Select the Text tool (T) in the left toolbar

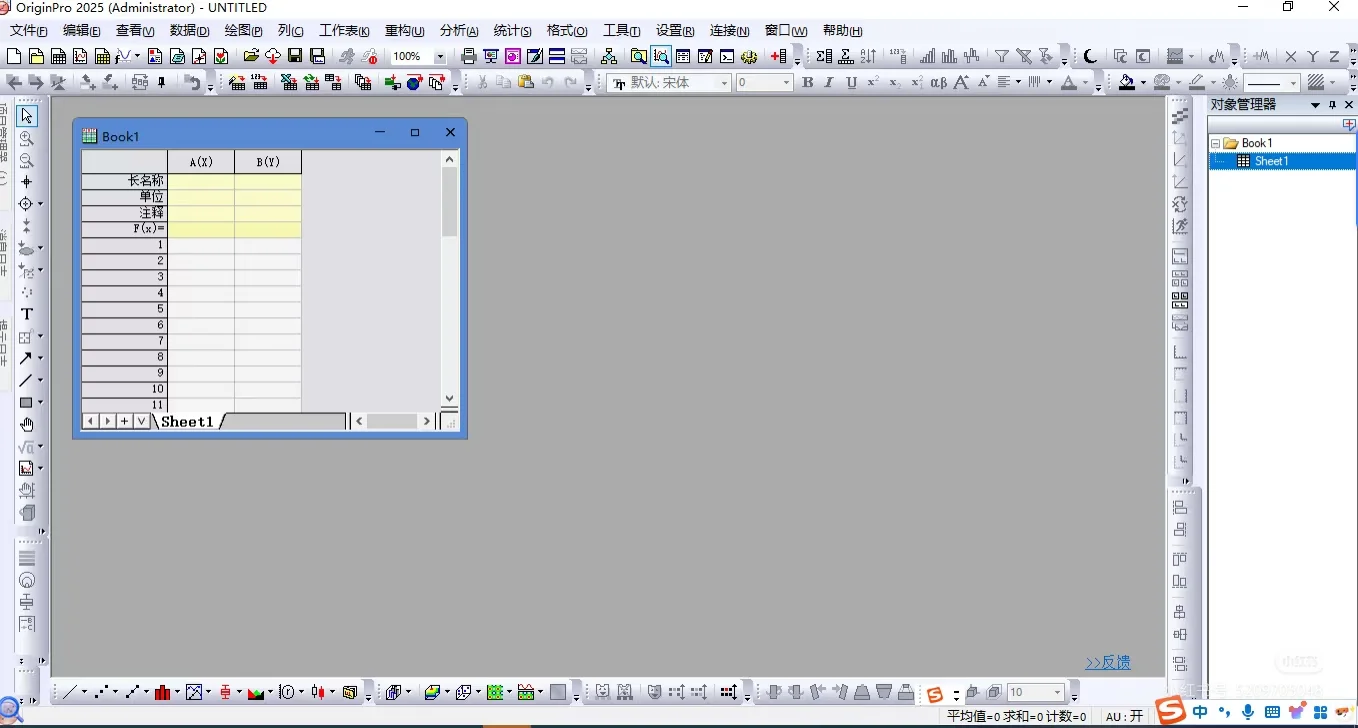click(27, 314)
